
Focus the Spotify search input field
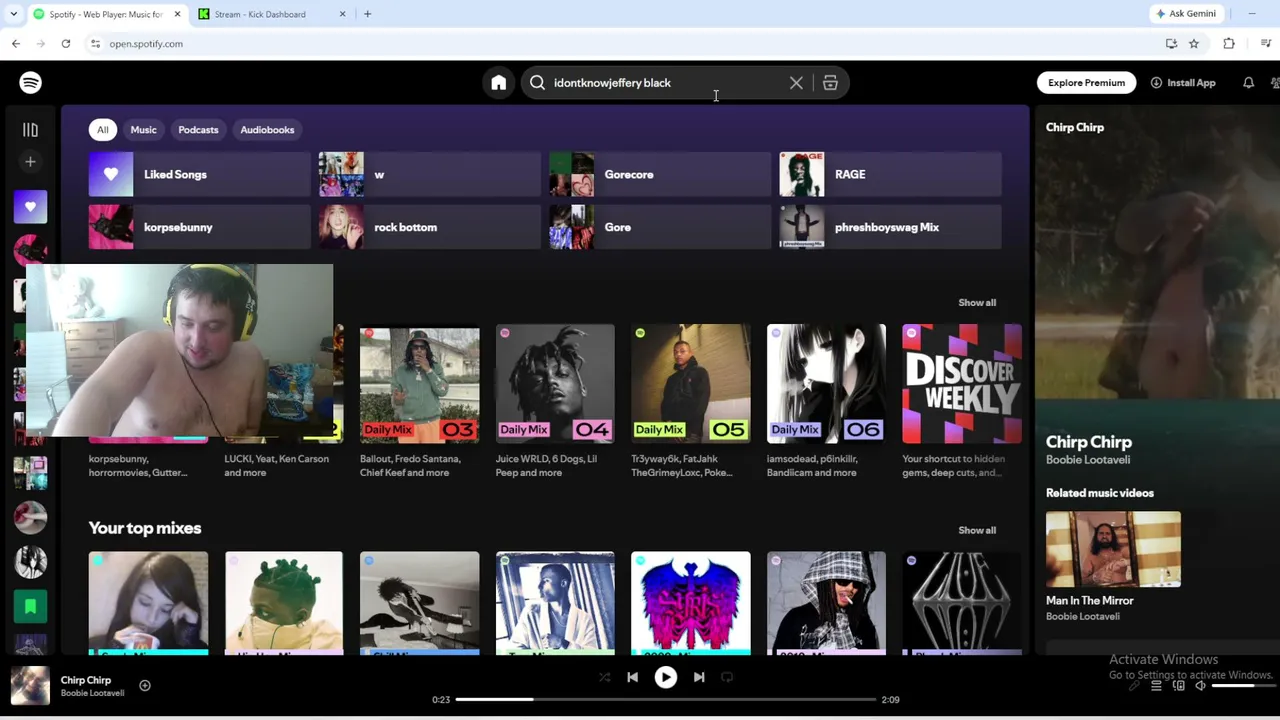click(x=667, y=83)
